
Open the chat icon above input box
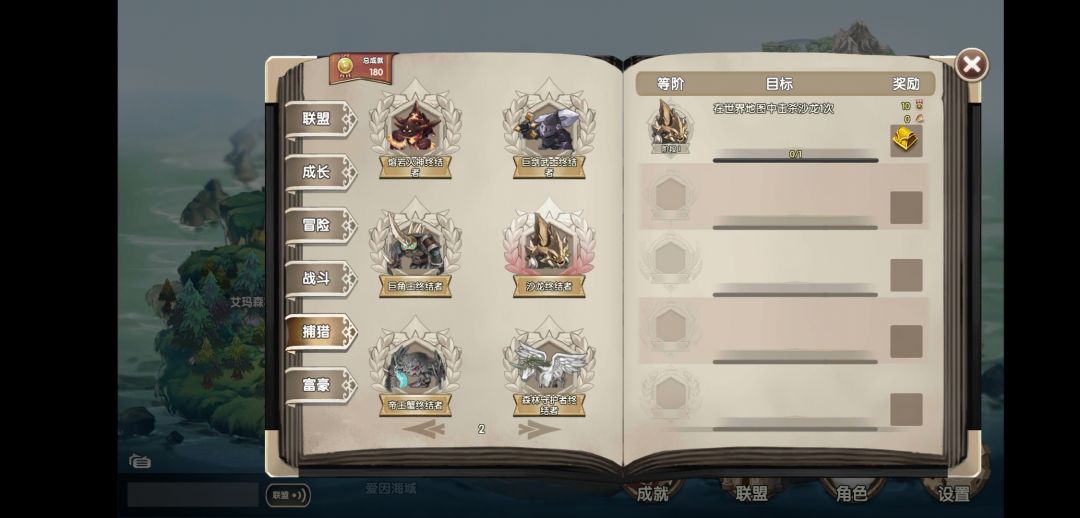tap(140, 461)
